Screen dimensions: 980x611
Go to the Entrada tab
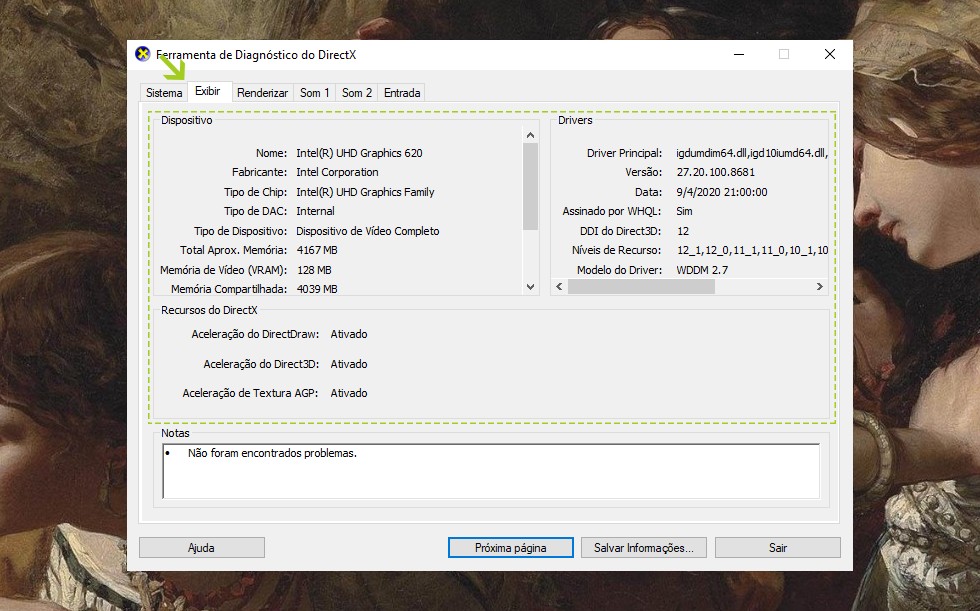coord(402,93)
